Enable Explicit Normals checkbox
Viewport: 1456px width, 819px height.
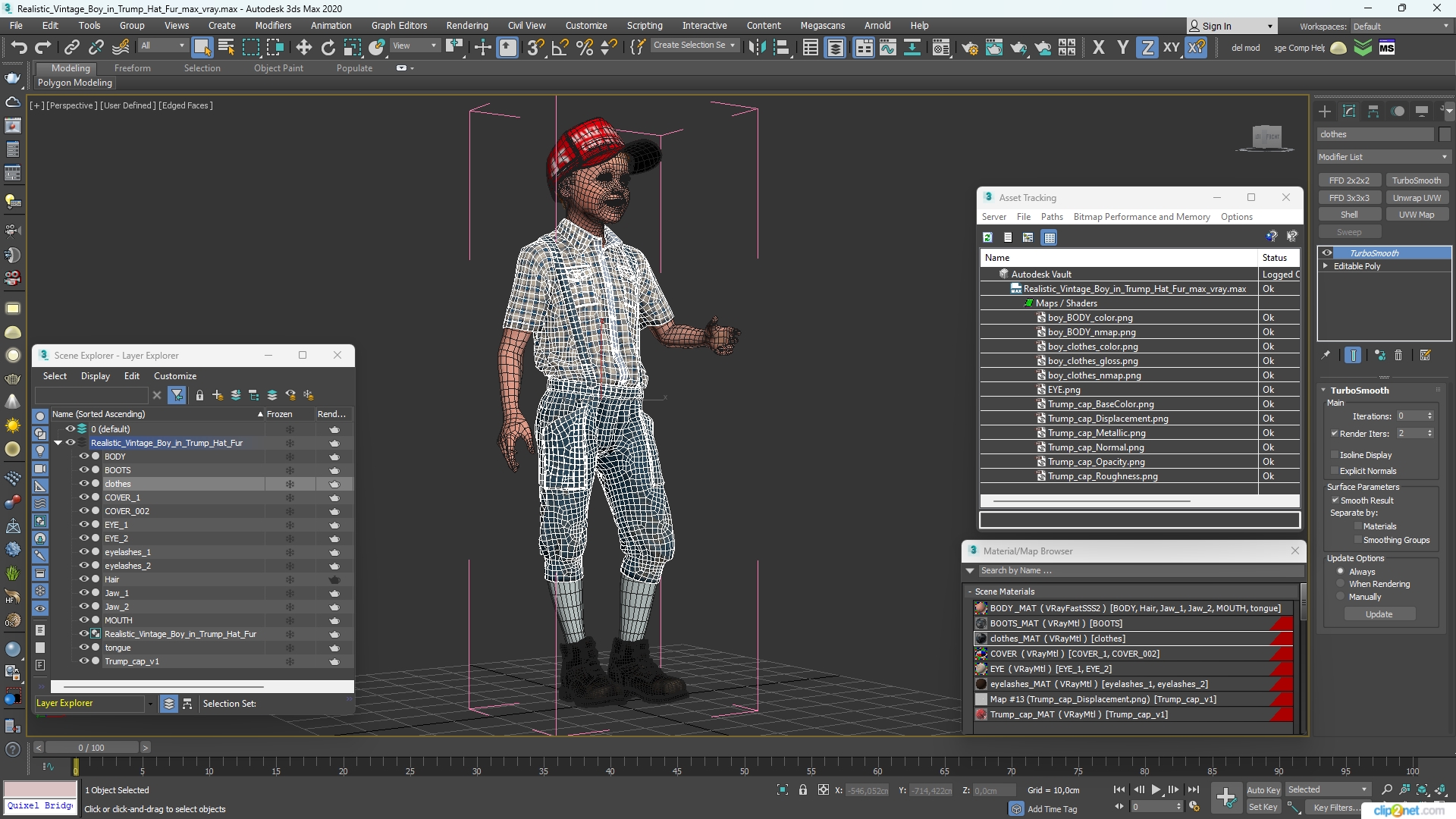point(1335,471)
